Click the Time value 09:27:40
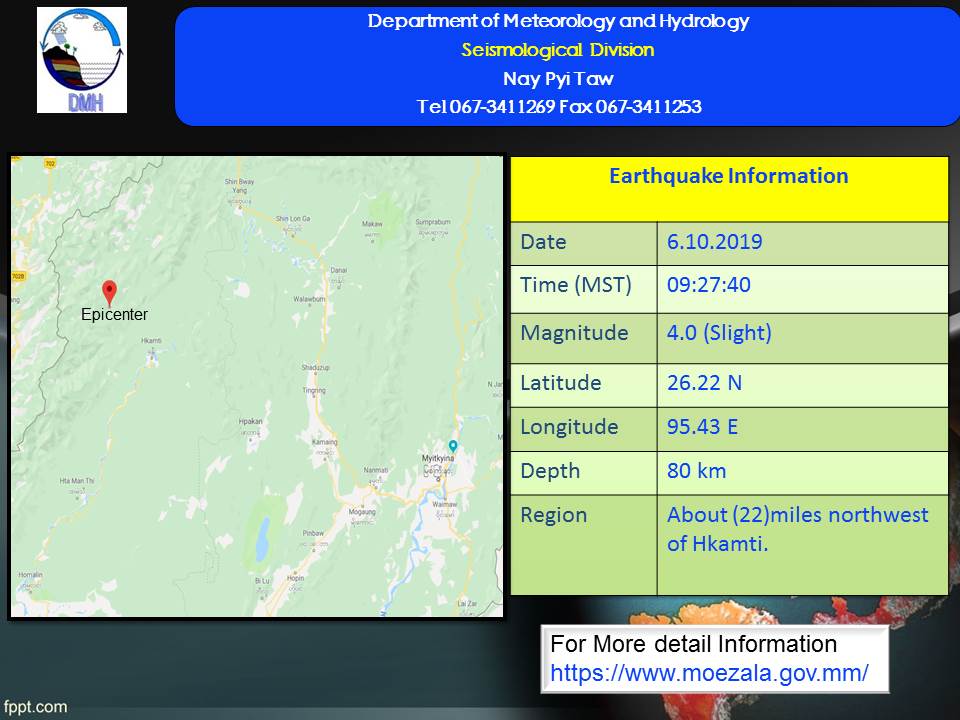Screen dimensions: 960x720 (x=708, y=286)
